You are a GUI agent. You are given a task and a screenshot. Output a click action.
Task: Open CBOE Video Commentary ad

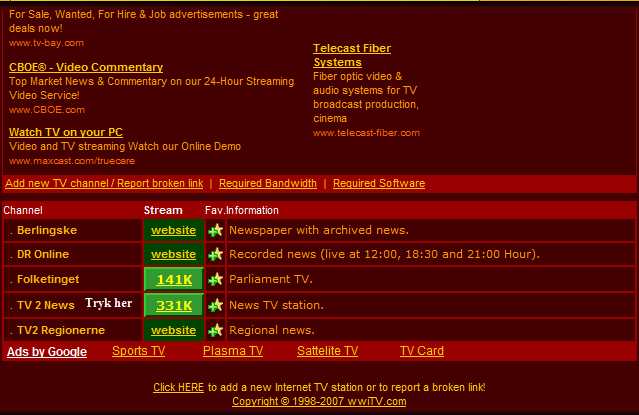86,67
